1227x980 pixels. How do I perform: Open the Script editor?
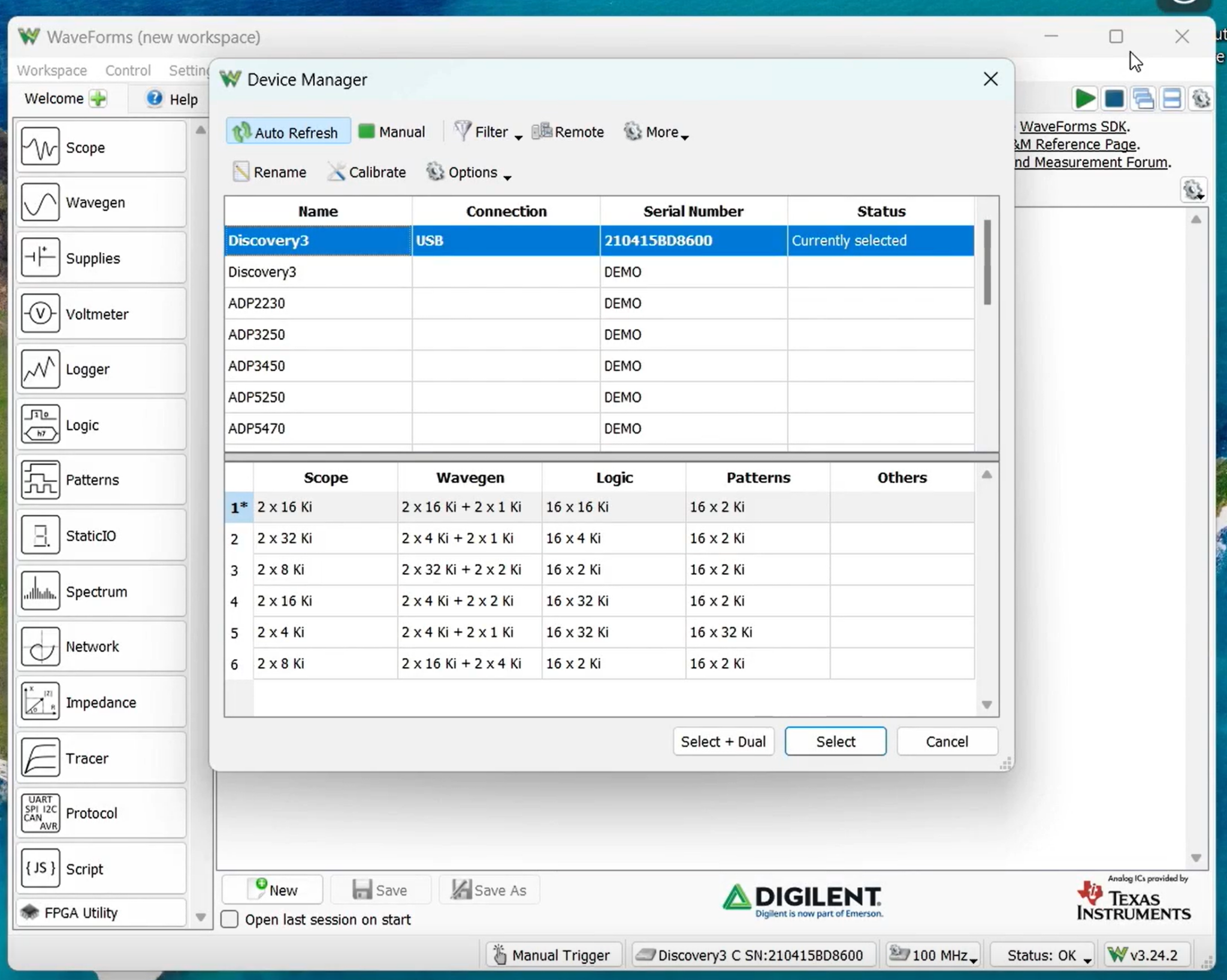84,868
